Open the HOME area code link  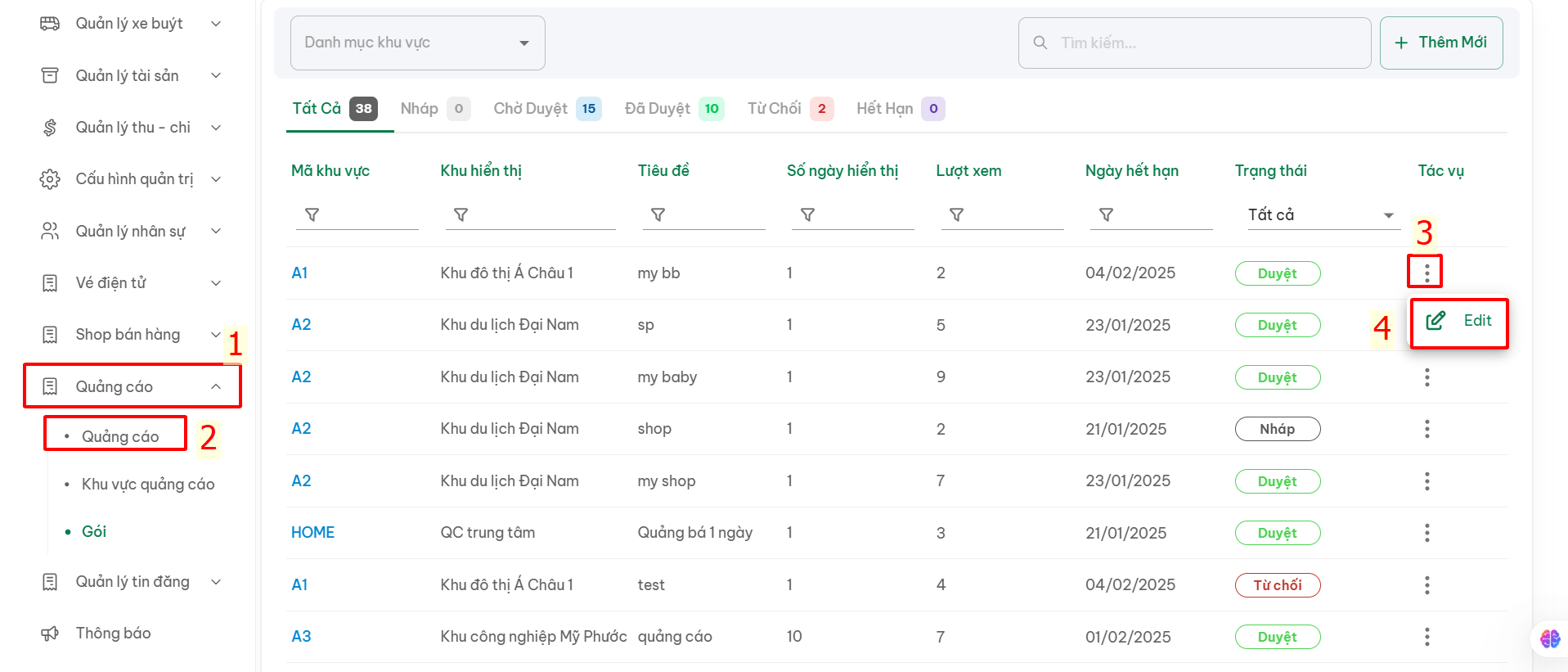coord(312,533)
